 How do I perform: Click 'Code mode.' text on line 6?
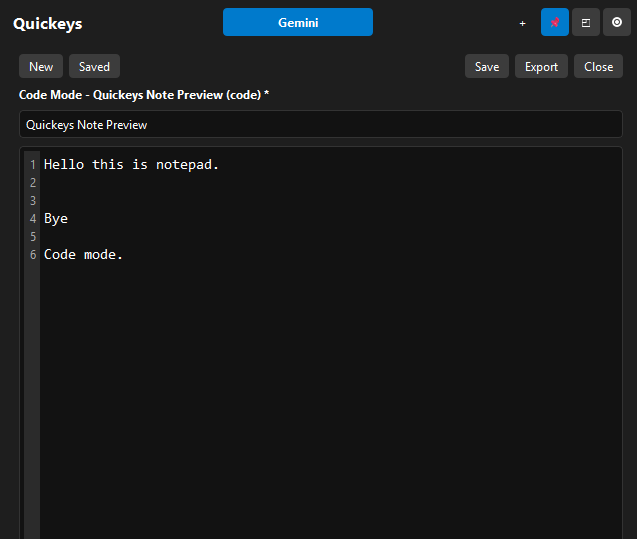[x=83, y=255]
